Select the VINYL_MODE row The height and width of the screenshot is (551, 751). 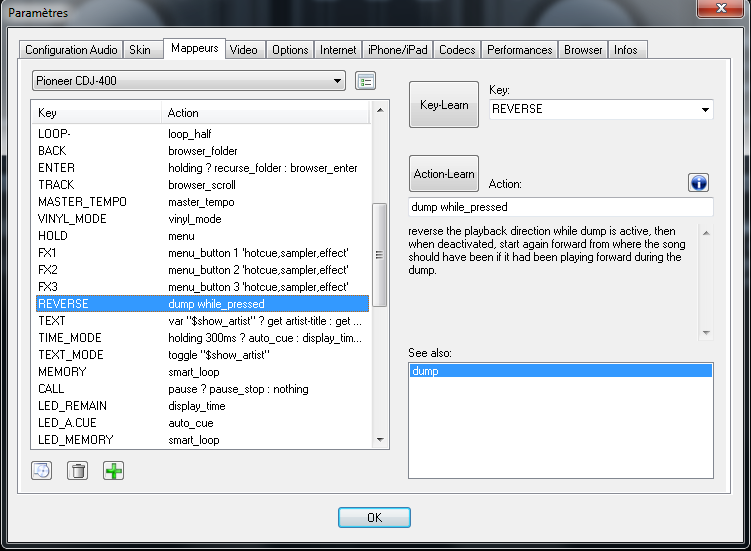(x=202, y=219)
